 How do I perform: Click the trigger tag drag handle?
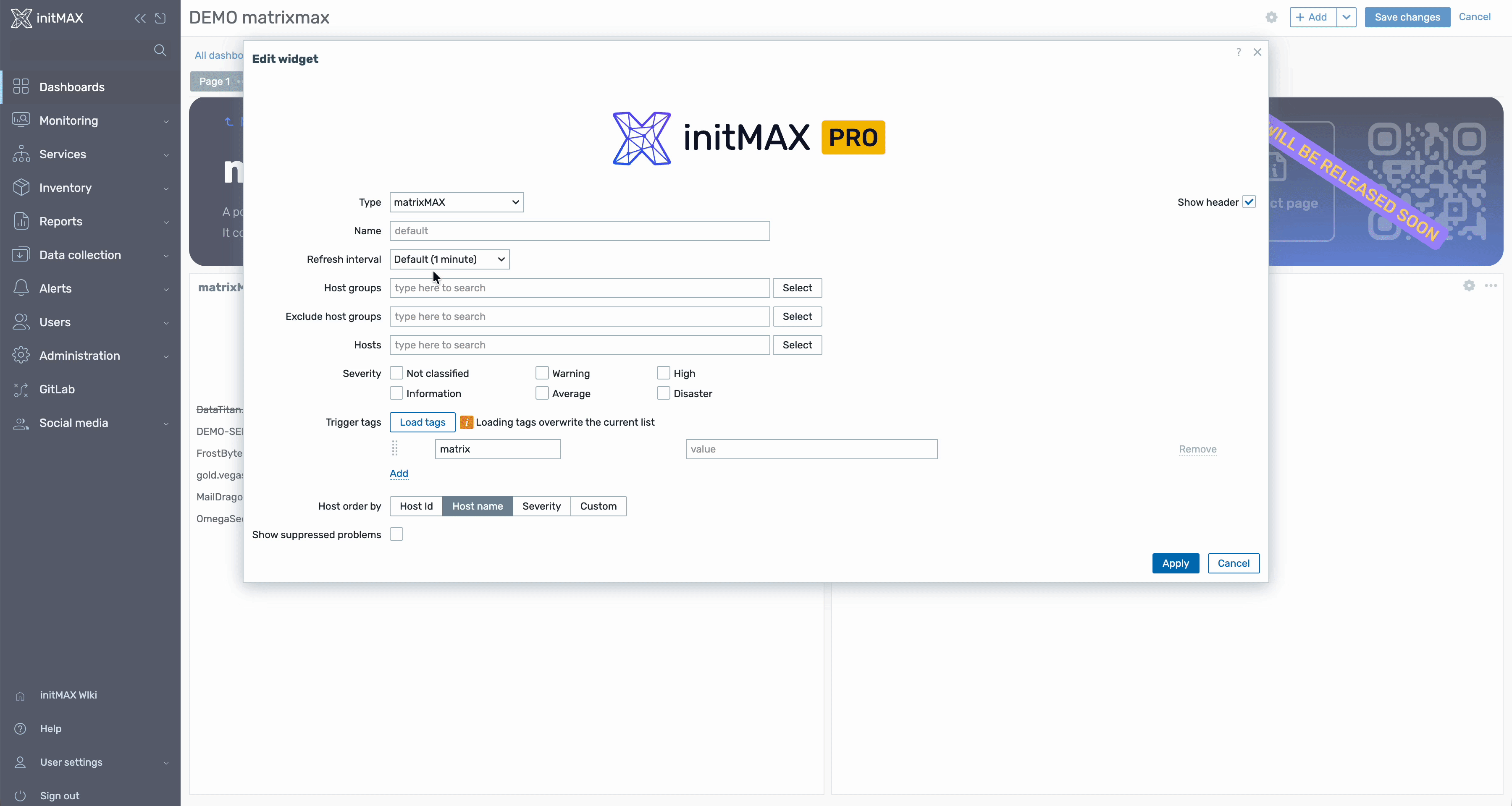394,449
